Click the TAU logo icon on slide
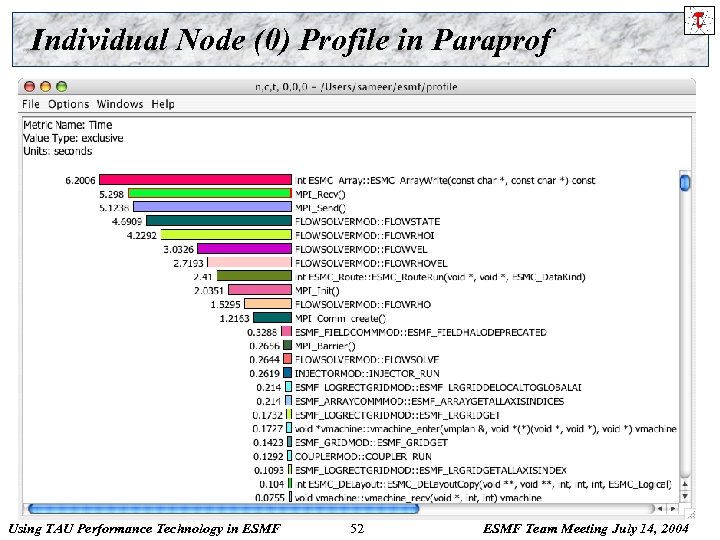The width and height of the screenshot is (720, 540). coord(699,20)
